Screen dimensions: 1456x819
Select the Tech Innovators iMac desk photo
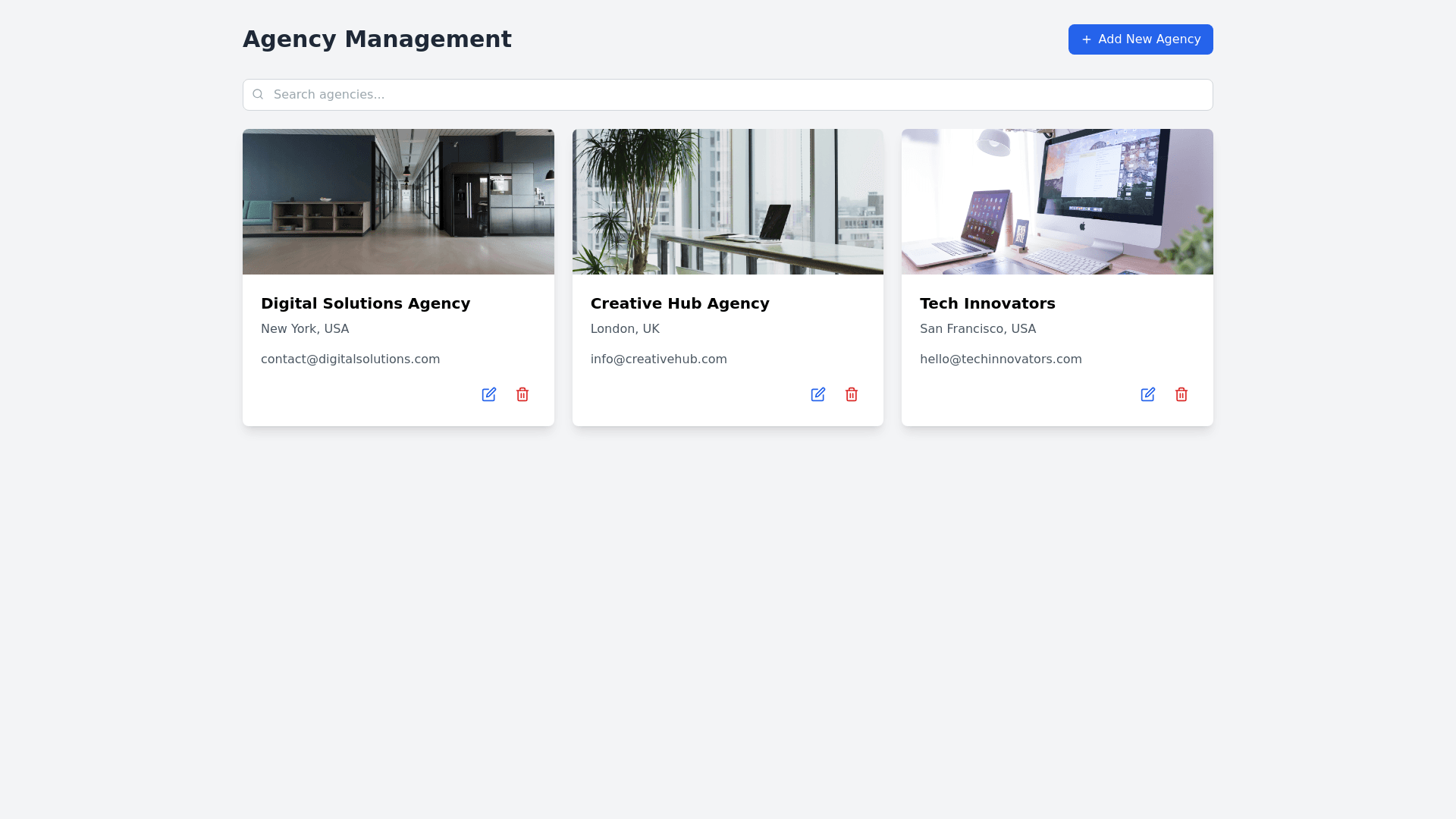[1057, 202]
